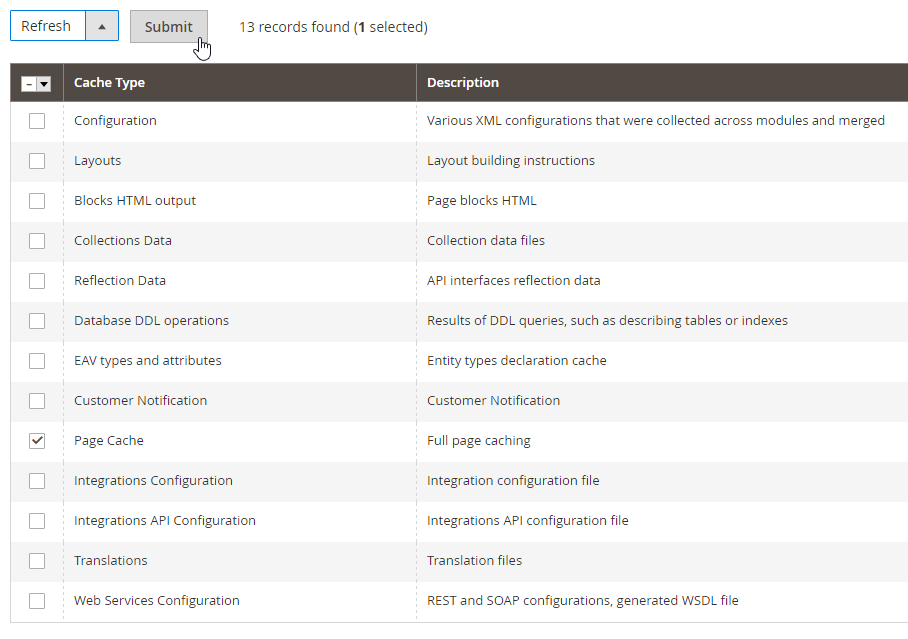This screenshot has width=908, height=639.
Task: Click the Submit button
Action: point(169,27)
